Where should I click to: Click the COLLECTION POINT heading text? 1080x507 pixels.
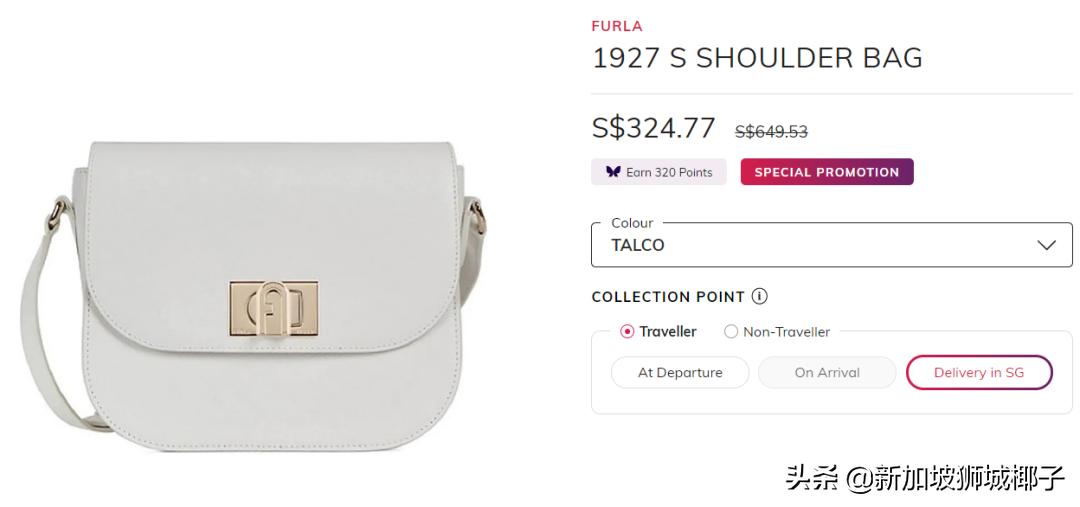coord(668,297)
